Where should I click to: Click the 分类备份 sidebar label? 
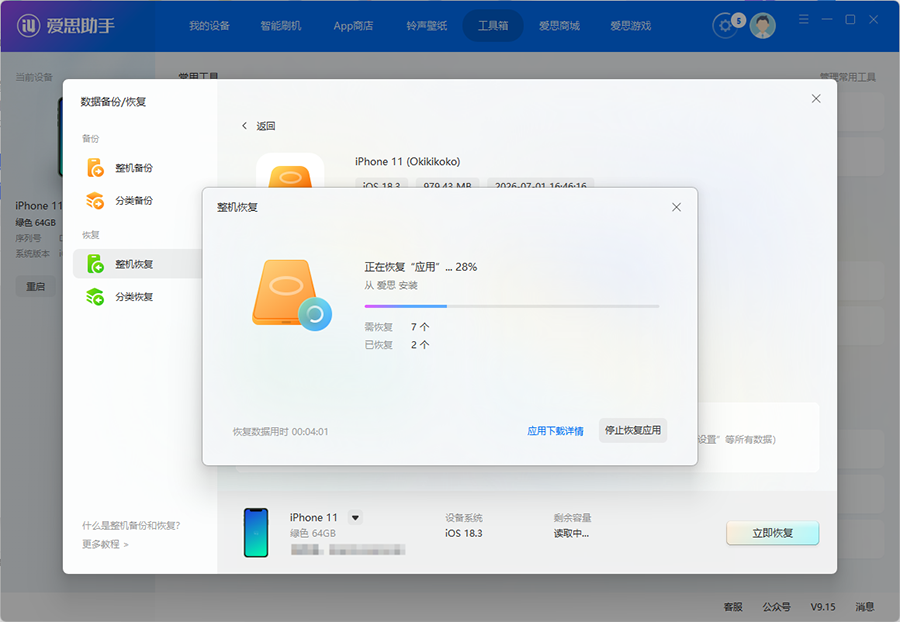pyautogui.click(x=134, y=200)
